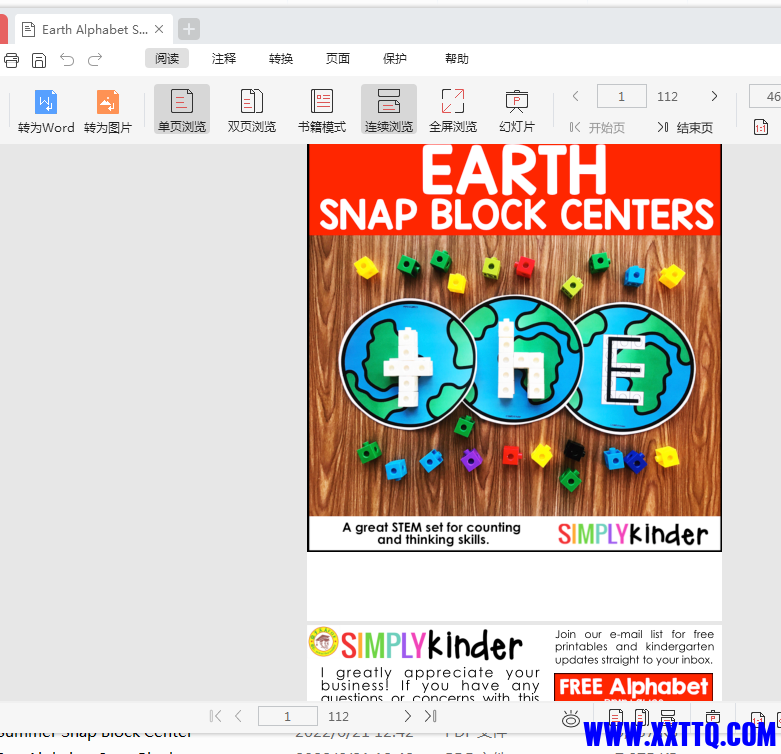Select double page icon in bottom bar
This screenshot has height=754, width=781.
tap(642, 717)
